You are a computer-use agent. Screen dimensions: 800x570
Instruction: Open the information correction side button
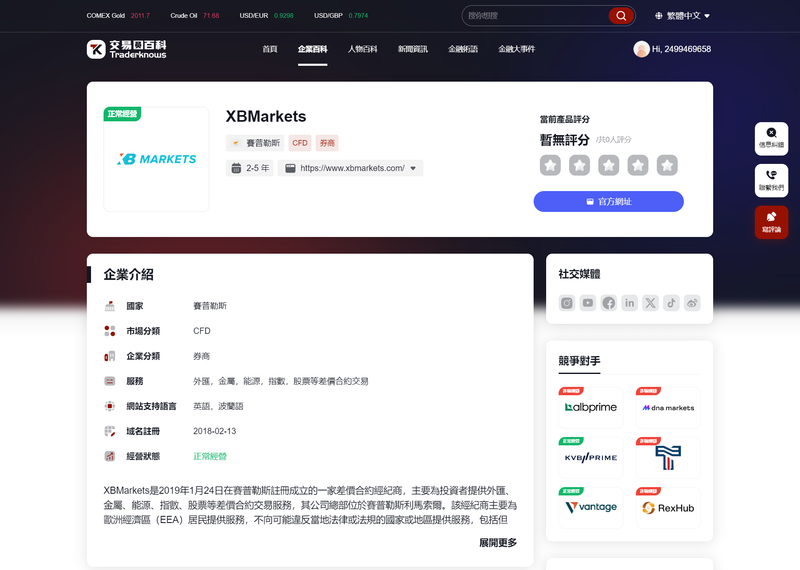point(771,138)
